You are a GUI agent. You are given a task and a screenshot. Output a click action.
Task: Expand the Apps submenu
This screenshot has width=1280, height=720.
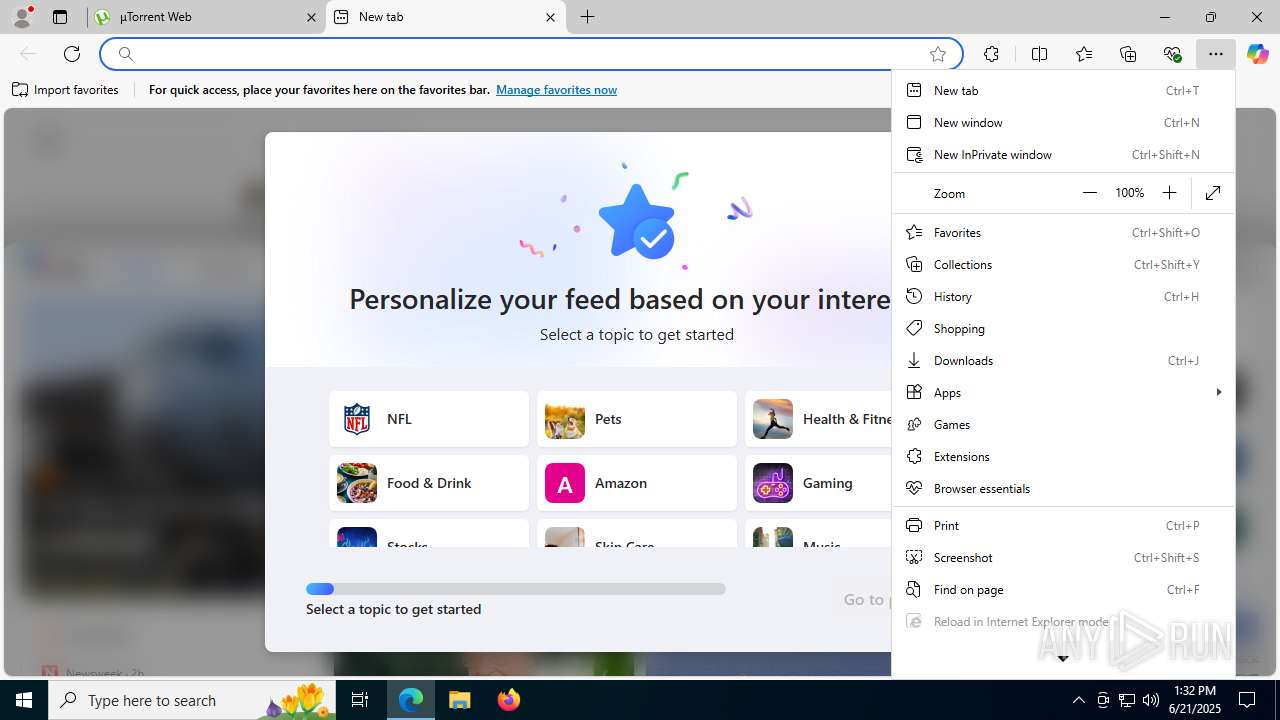click(1063, 392)
